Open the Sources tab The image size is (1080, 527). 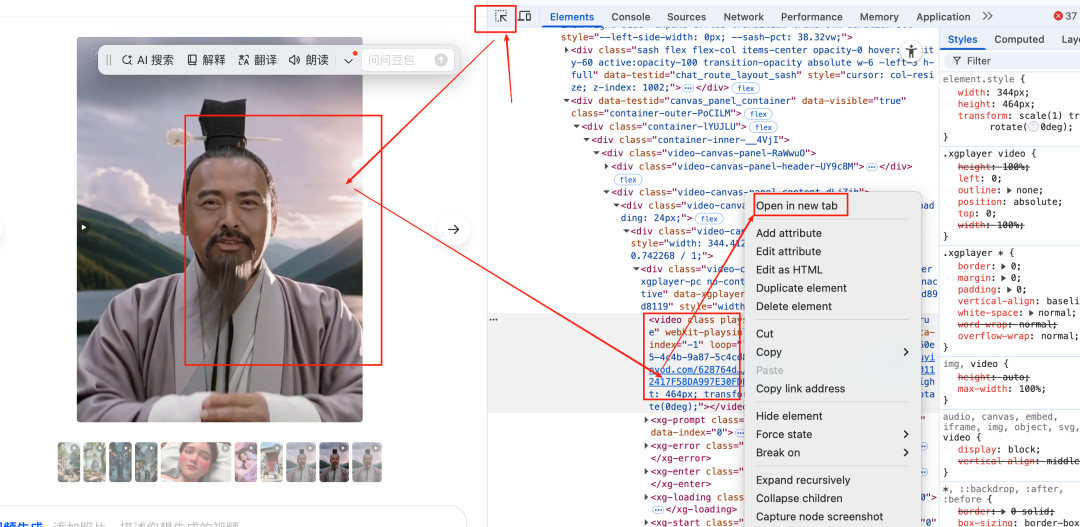click(686, 17)
